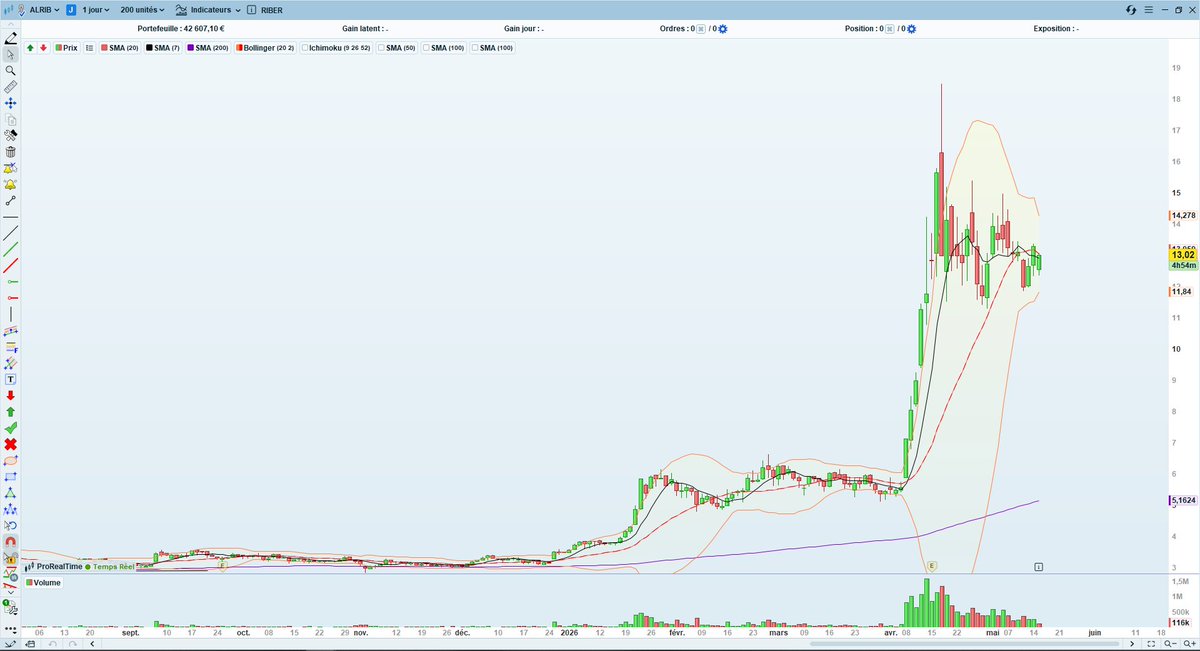
Task: Select the green checkmark marker tool
Action: pos(11,428)
